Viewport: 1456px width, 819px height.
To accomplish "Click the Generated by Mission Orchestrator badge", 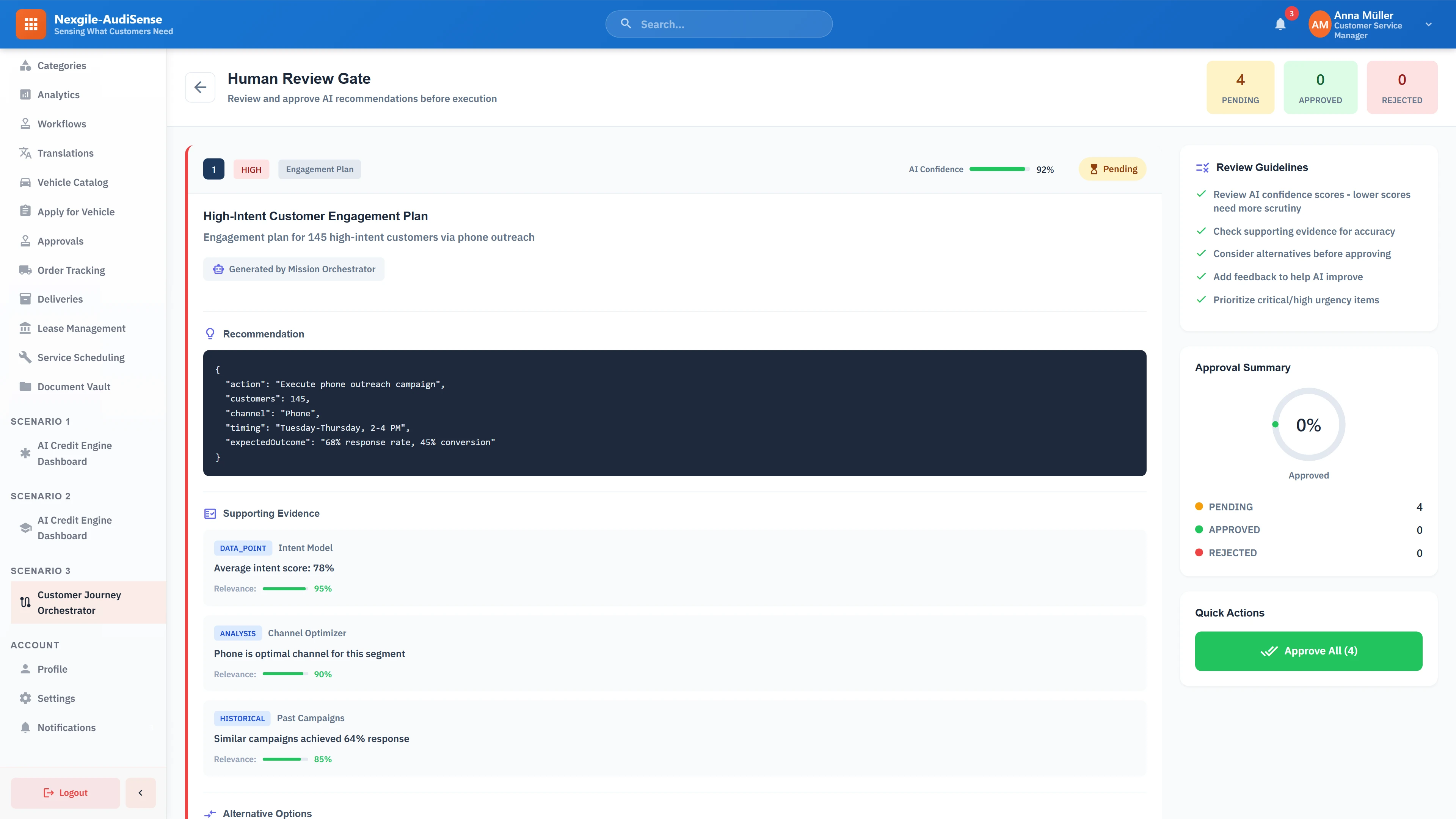I will 293,268.
